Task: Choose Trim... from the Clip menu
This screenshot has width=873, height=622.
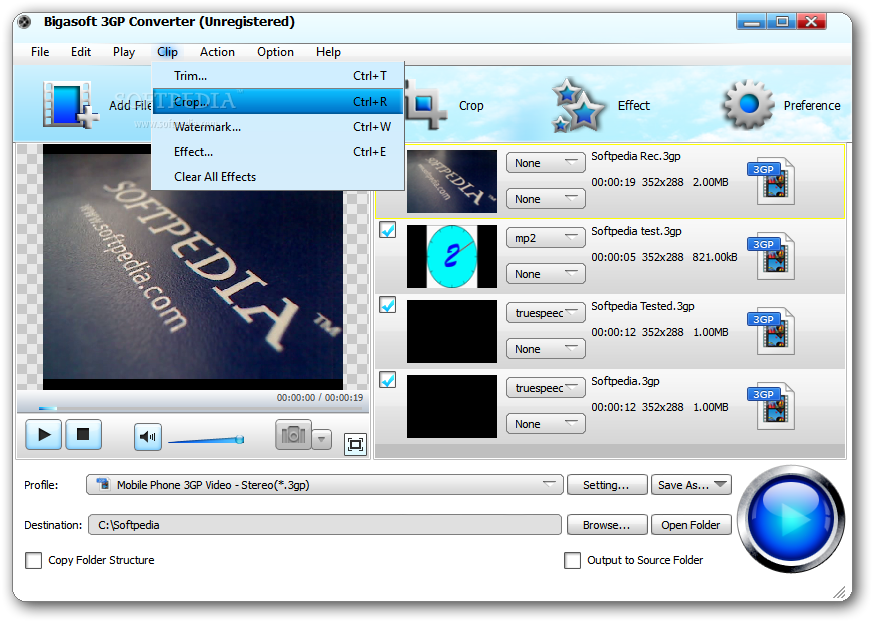Action: tap(277, 76)
